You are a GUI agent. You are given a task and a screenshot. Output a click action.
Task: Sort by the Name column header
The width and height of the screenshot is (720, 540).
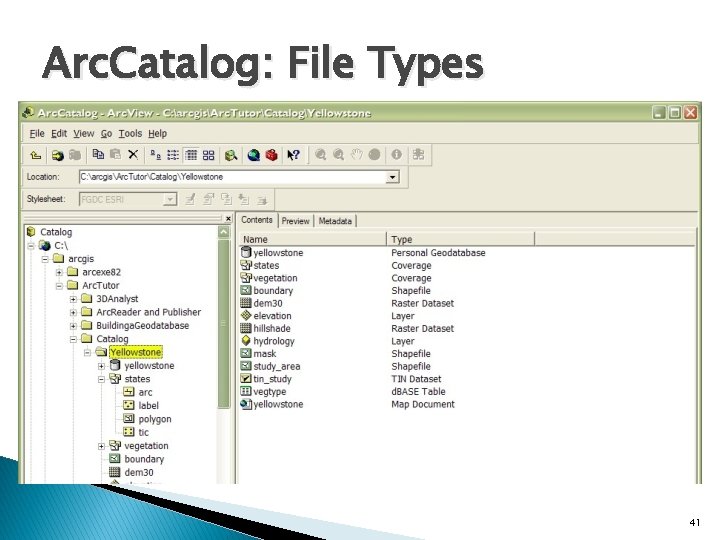coord(313,239)
